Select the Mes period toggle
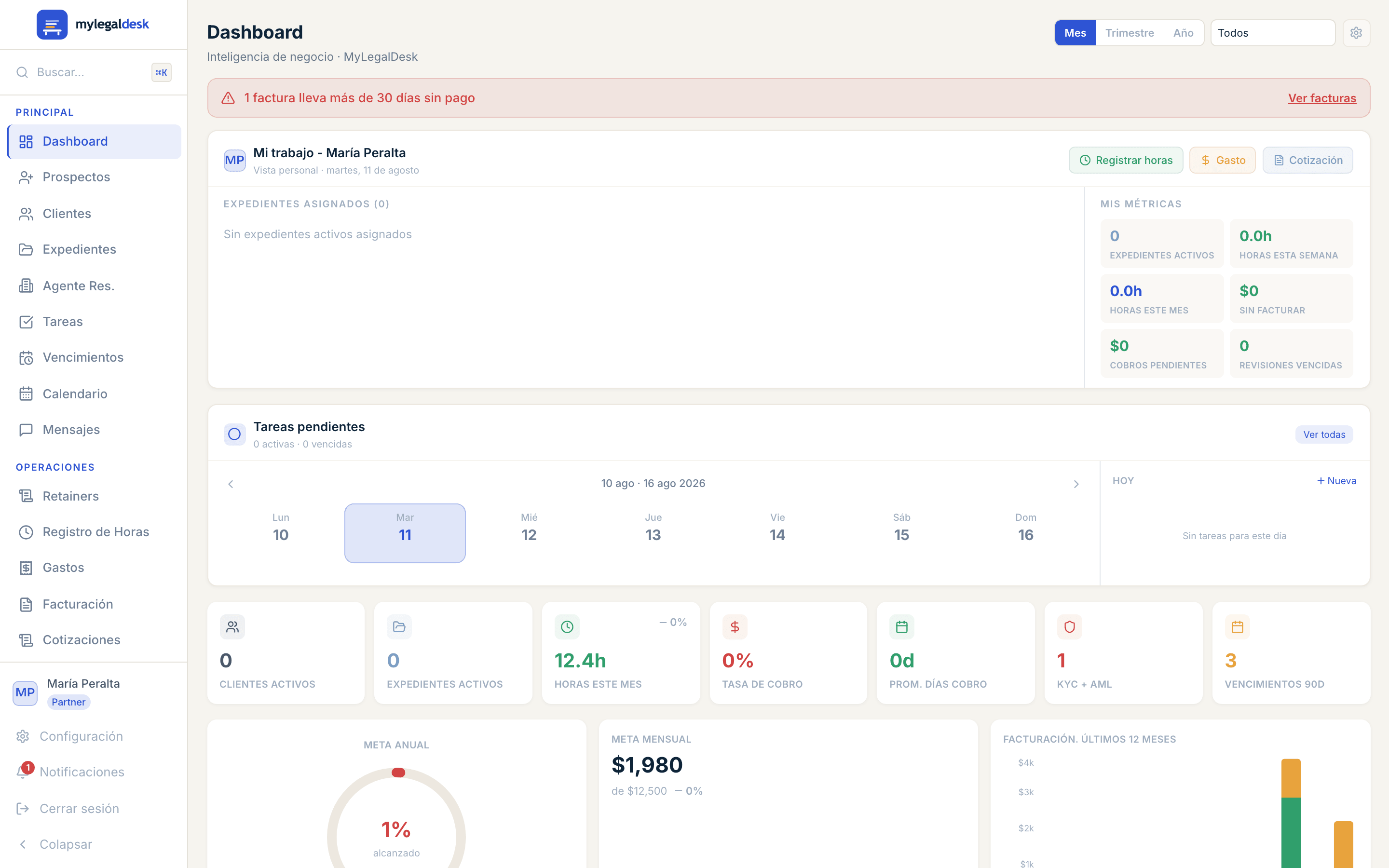This screenshot has width=1389, height=868. 1075,33
